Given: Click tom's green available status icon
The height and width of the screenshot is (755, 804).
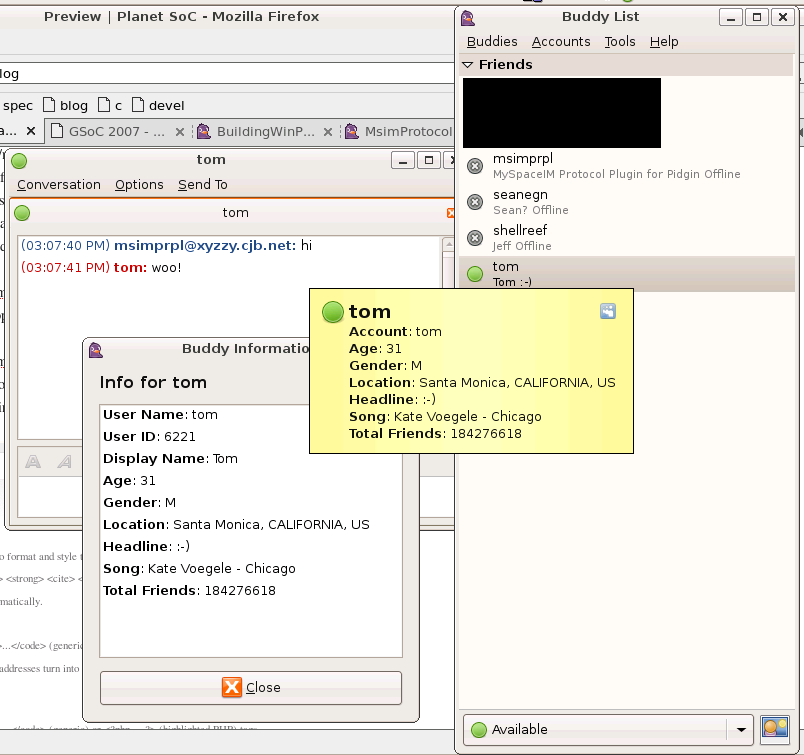Looking at the screenshot, I should pyautogui.click(x=475, y=274).
